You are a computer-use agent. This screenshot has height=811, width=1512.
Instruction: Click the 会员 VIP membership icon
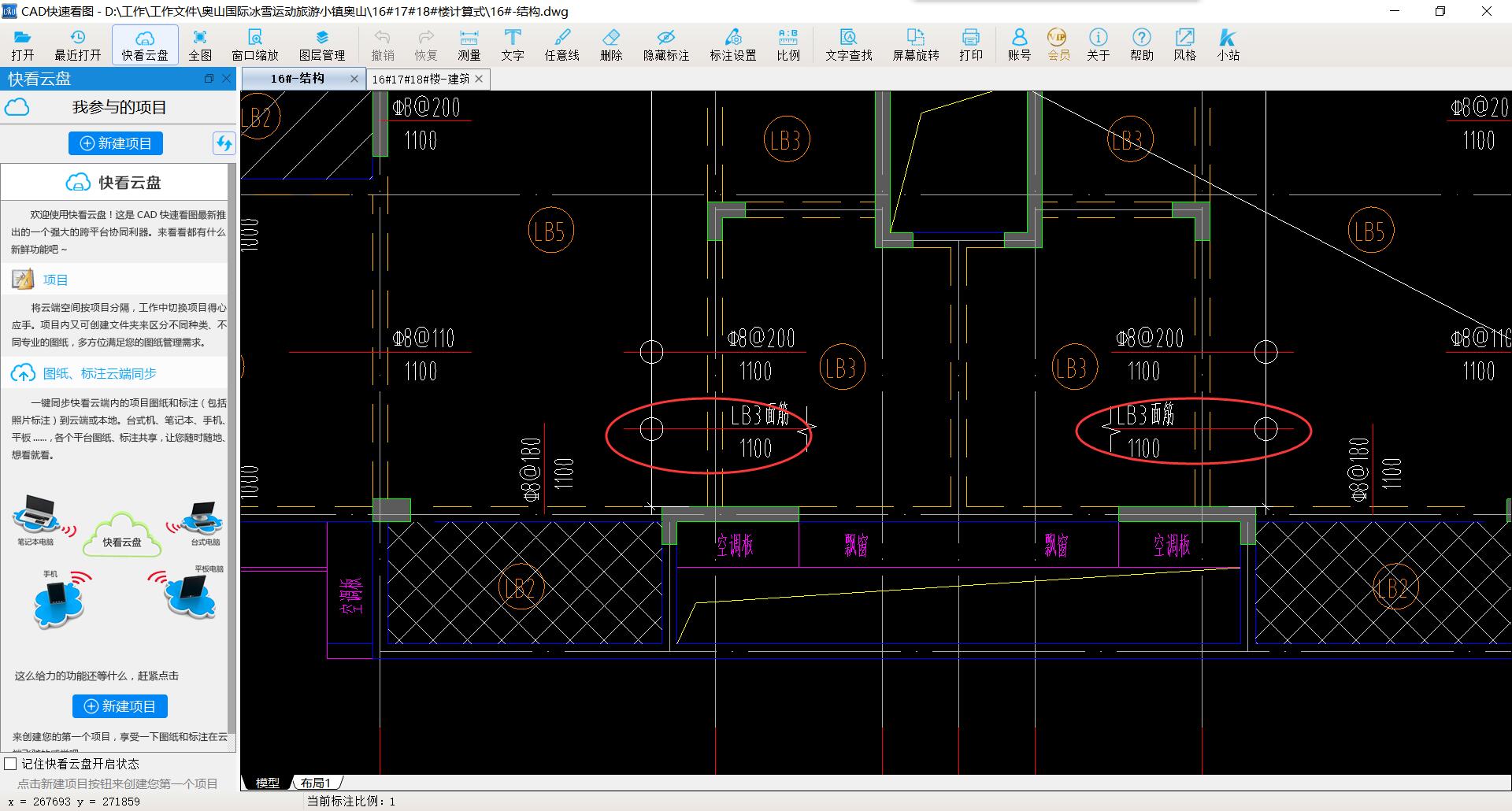[x=1058, y=45]
